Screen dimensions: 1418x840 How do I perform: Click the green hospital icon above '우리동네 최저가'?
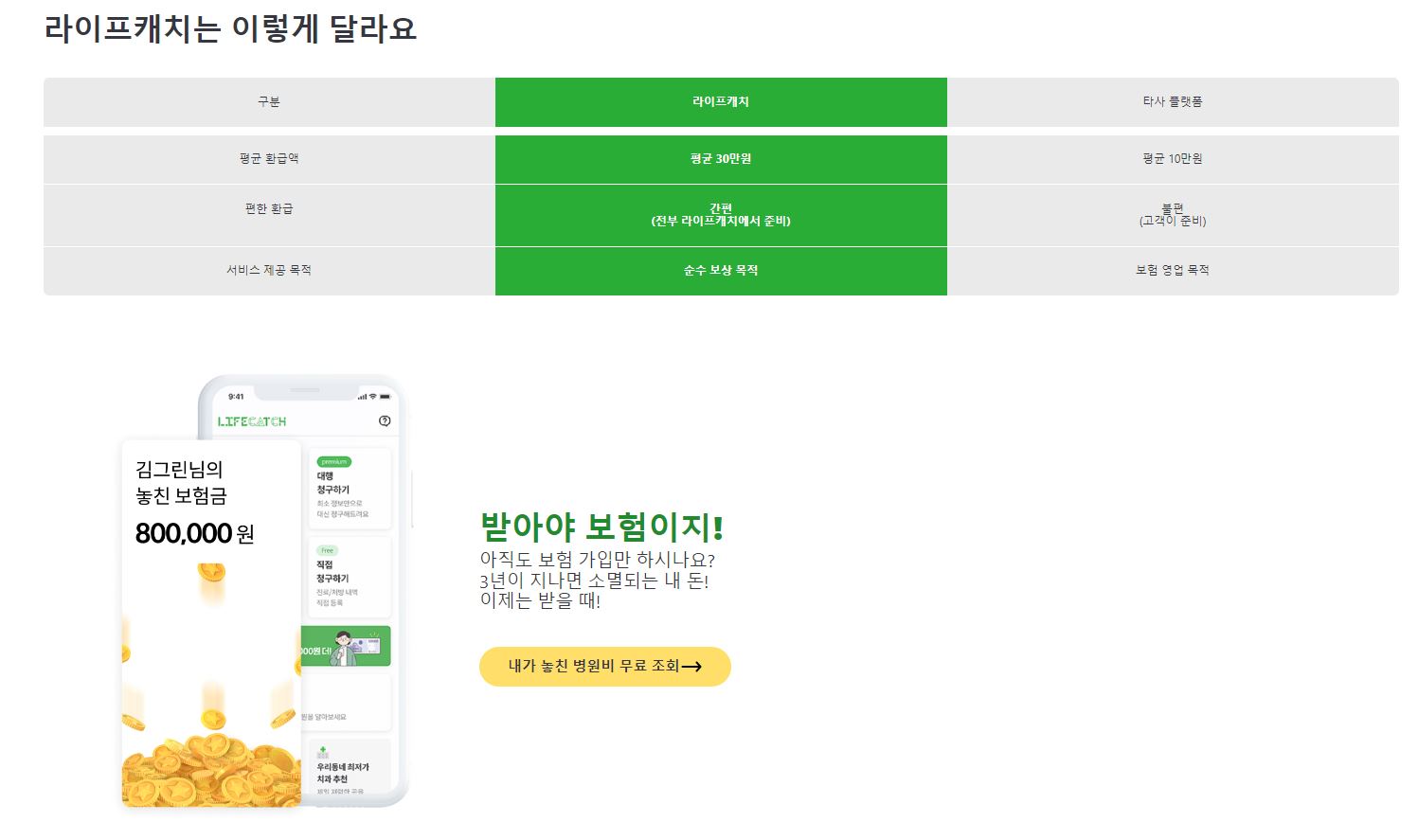tap(323, 753)
